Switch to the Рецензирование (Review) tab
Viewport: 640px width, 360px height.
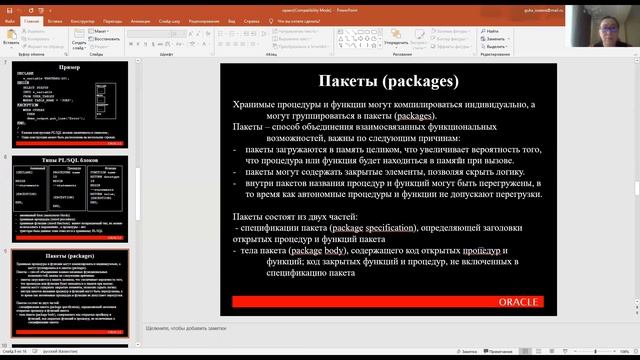point(204,21)
